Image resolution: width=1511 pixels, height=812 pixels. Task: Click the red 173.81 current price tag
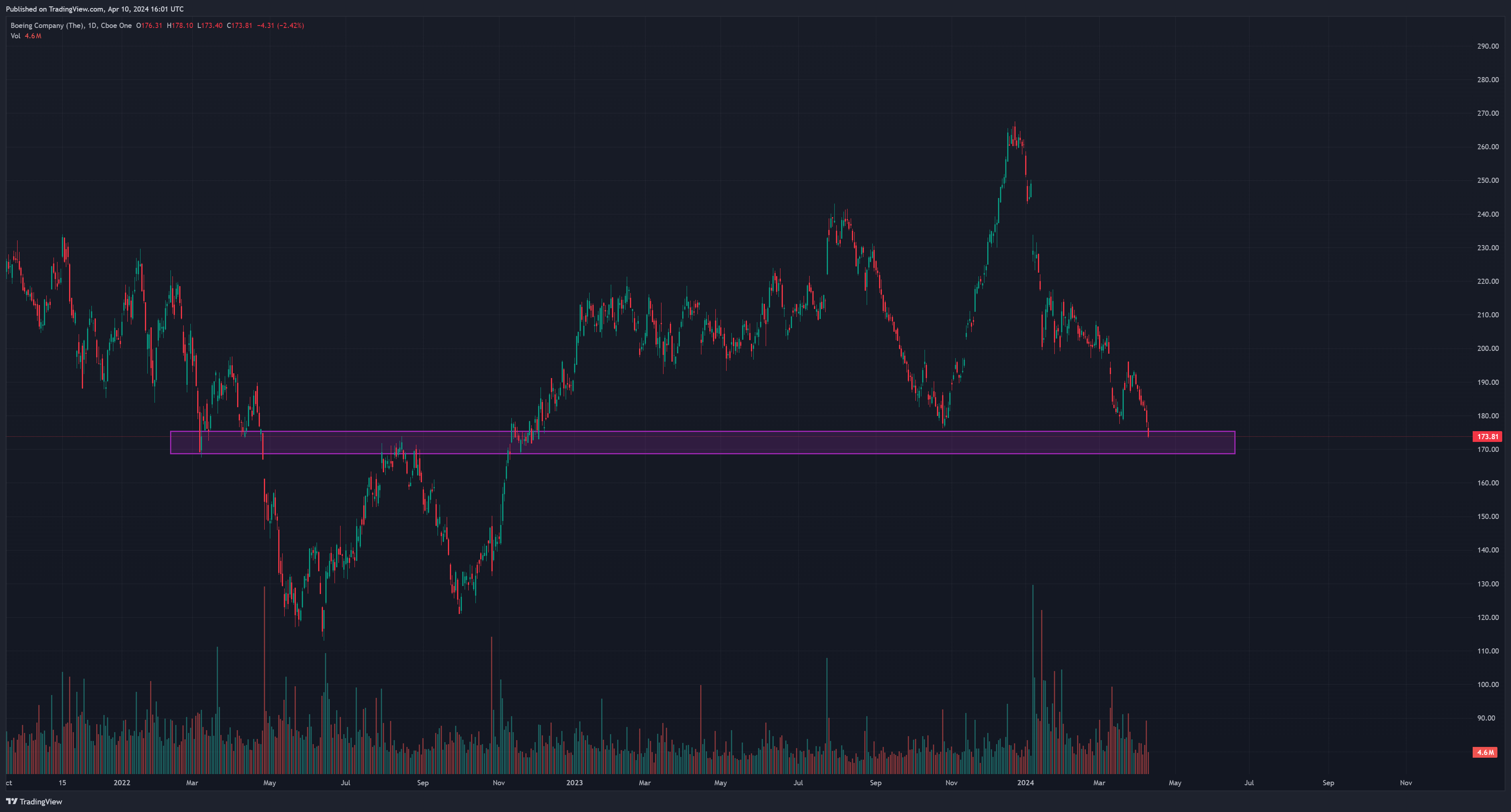tap(1487, 436)
